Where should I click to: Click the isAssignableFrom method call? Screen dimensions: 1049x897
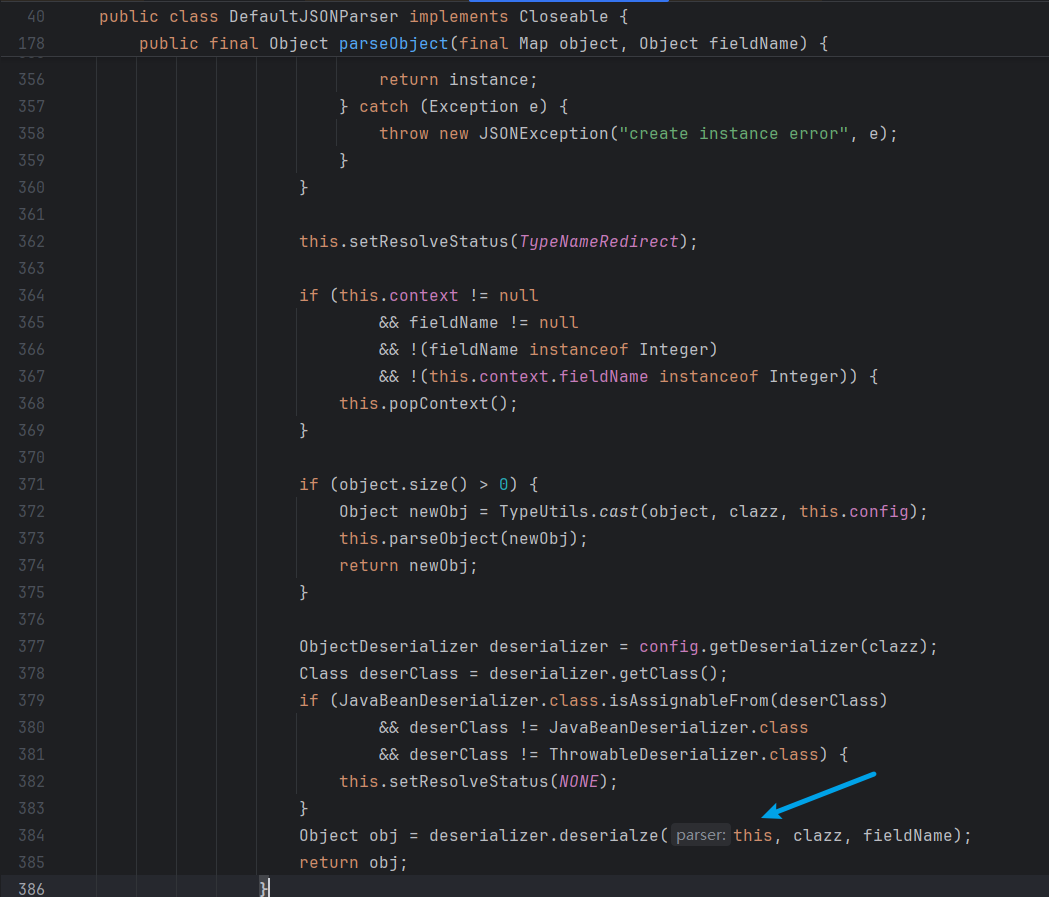[x=688, y=700]
